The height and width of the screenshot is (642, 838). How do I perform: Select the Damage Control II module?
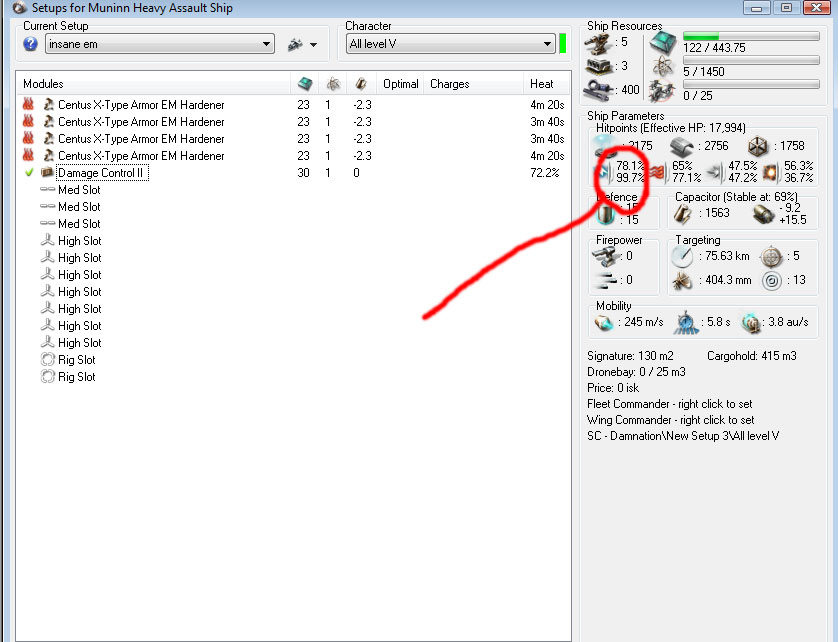click(100, 173)
